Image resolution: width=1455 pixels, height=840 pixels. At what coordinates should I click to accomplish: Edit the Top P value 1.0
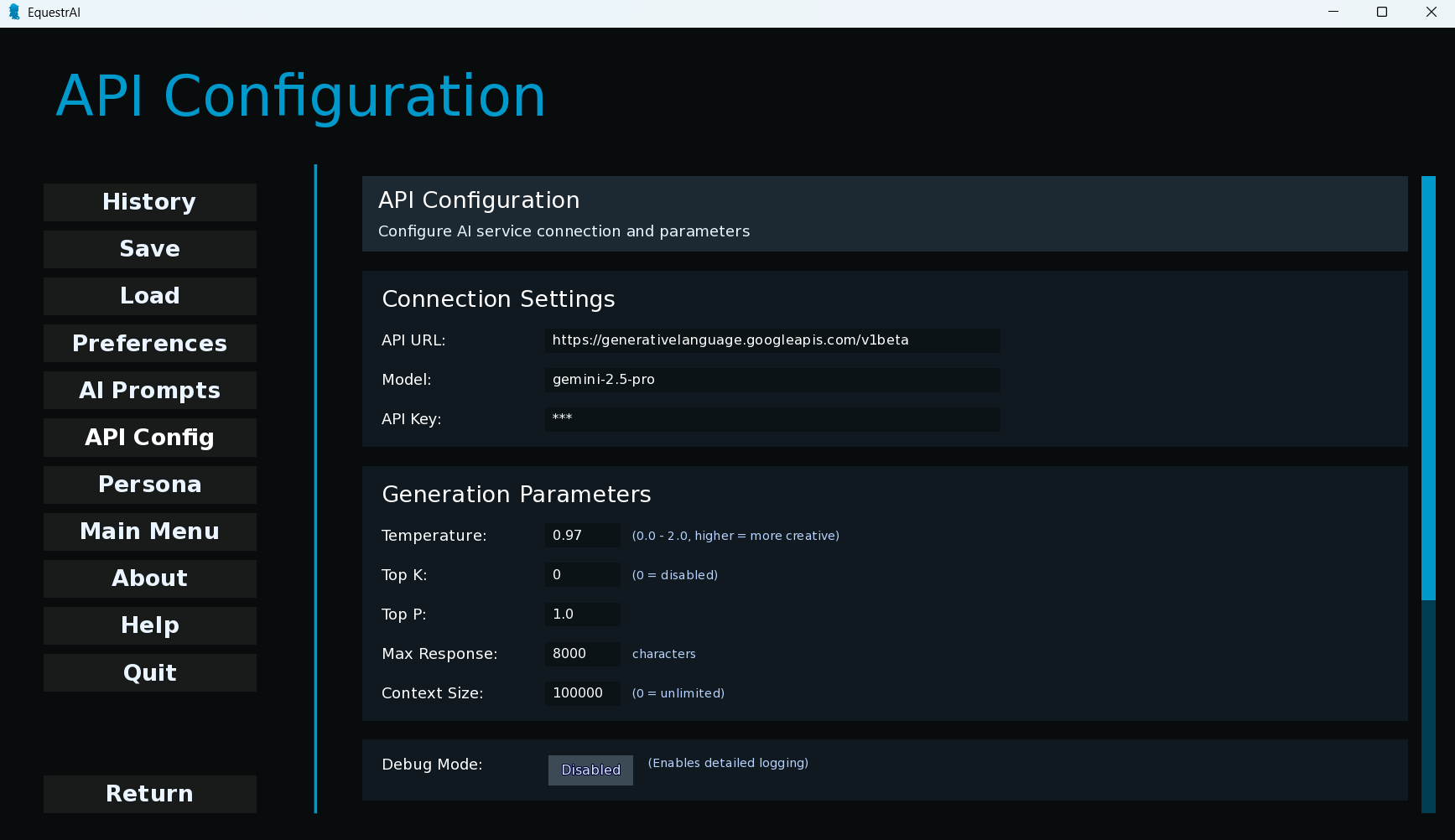[x=583, y=614]
